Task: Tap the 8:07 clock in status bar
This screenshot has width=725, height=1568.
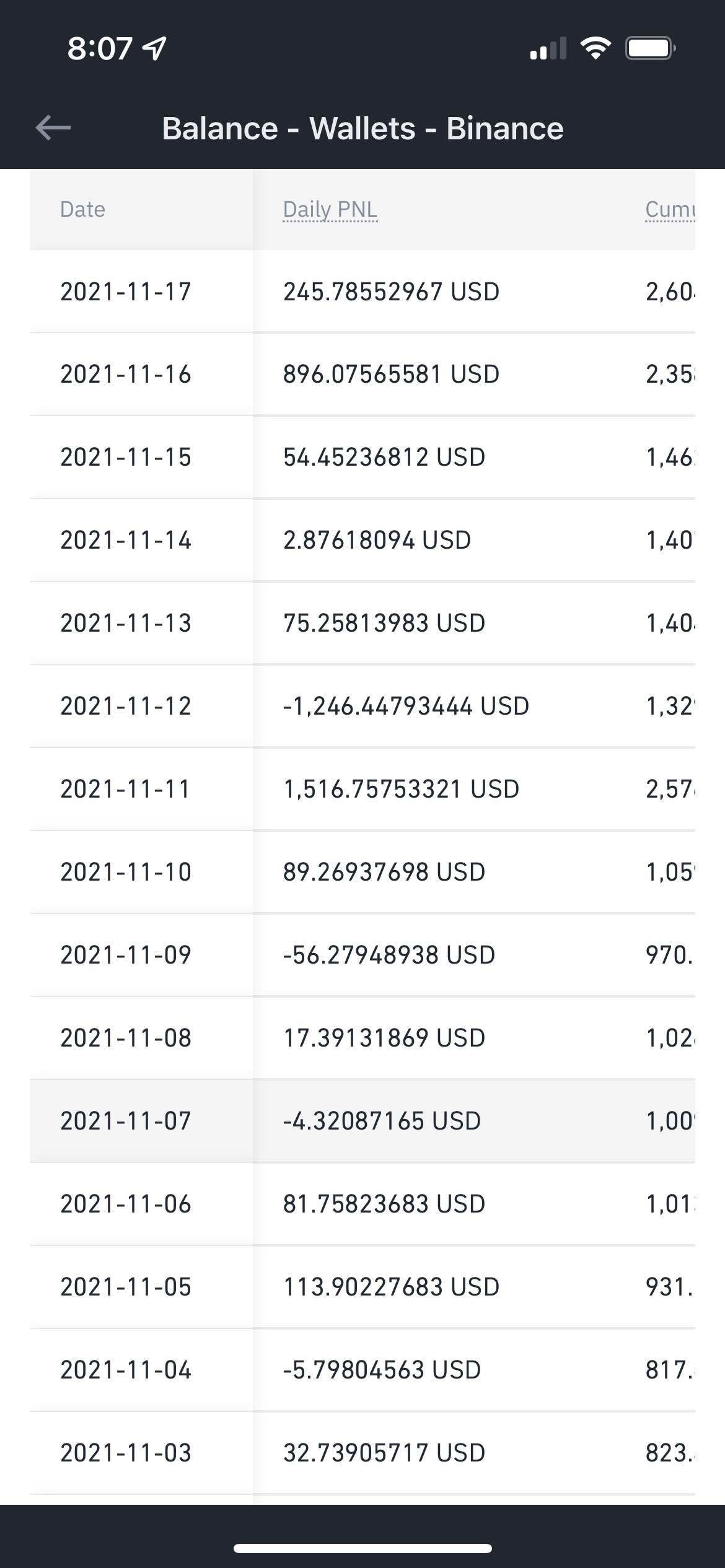Action: 100,48
